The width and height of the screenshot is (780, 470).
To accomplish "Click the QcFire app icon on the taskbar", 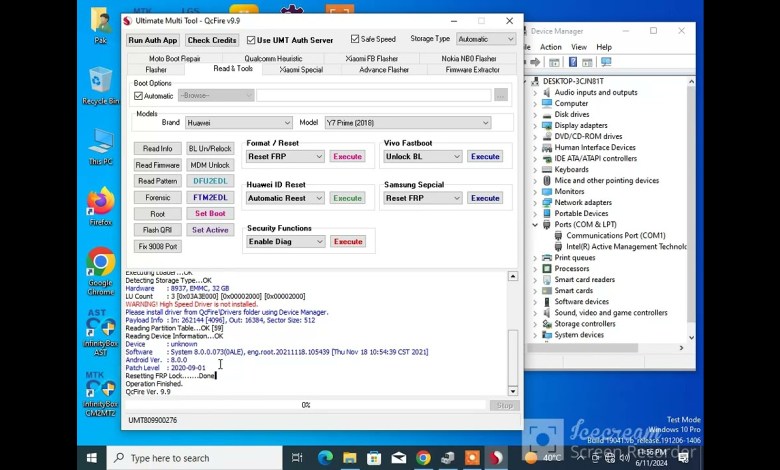I will click(496, 458).
